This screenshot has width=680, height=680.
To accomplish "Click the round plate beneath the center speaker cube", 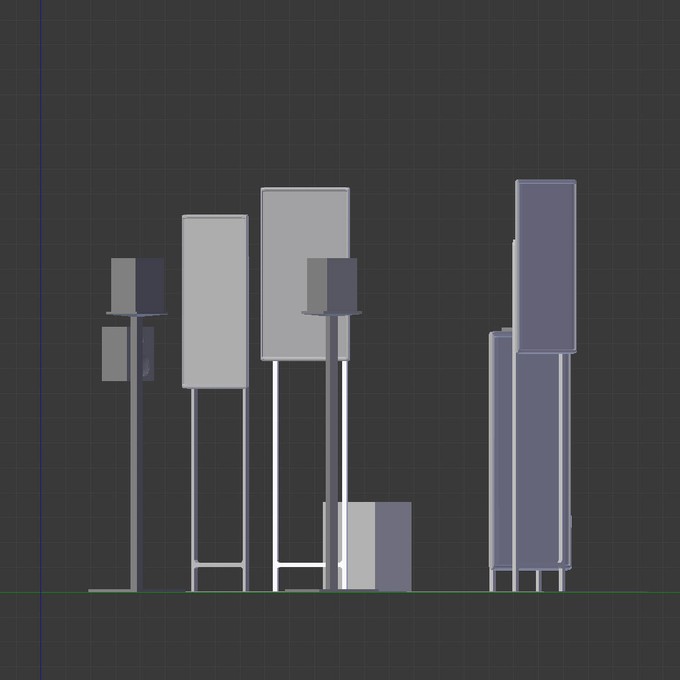I will click(x=332, y=313).
